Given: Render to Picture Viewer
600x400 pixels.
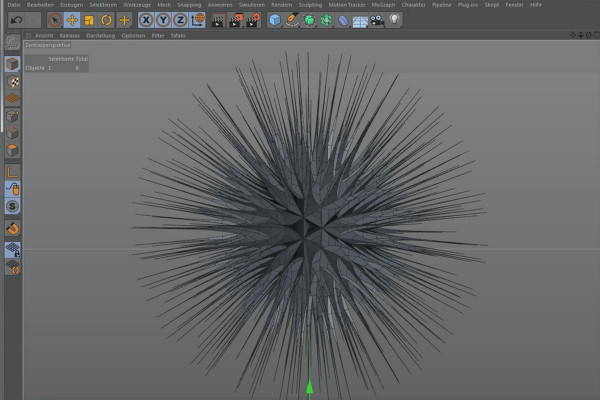Looking at the screenshot, I should point(235,20).
